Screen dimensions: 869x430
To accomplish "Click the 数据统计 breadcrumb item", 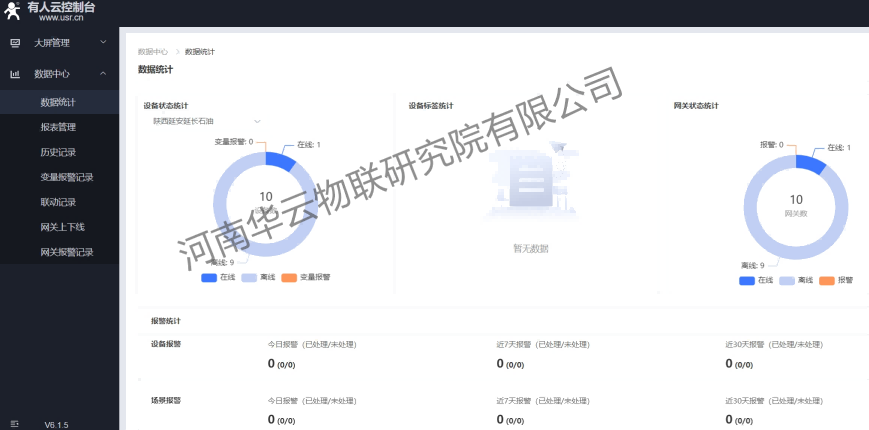I will coord(200,52).
